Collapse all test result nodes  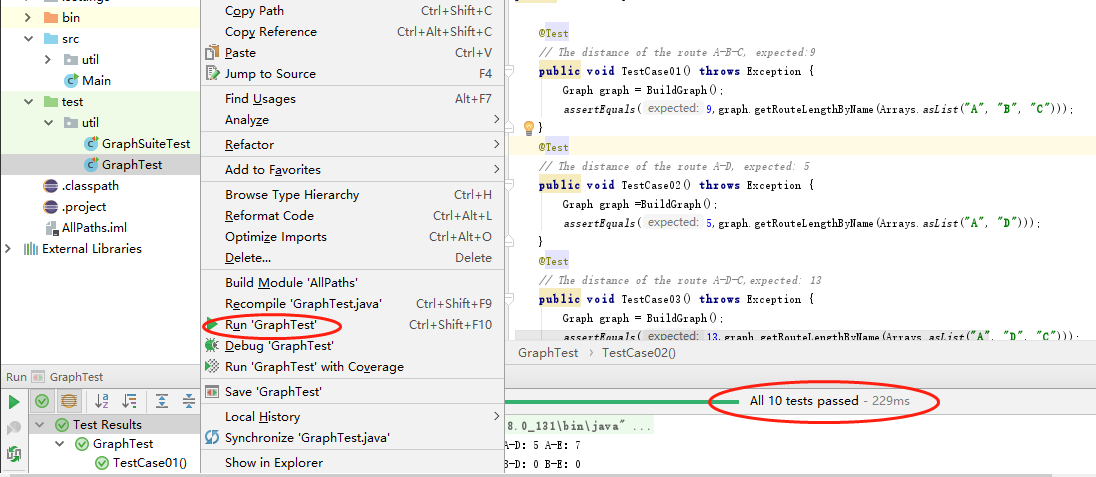click(x=189, y=401)
